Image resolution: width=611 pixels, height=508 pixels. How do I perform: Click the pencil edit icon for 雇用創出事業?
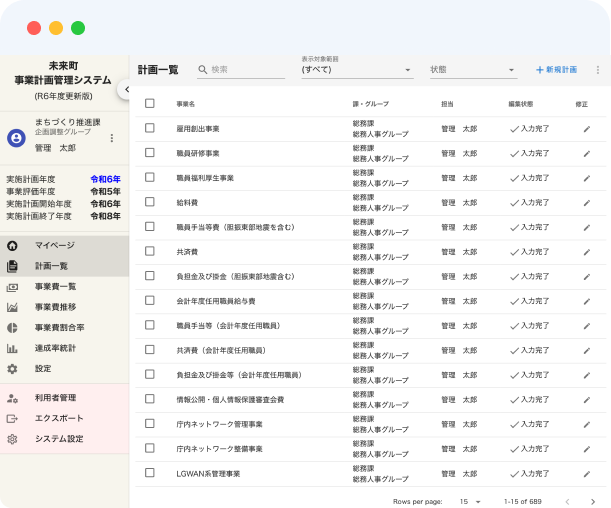pyautogui.click(x=587, y=128)
